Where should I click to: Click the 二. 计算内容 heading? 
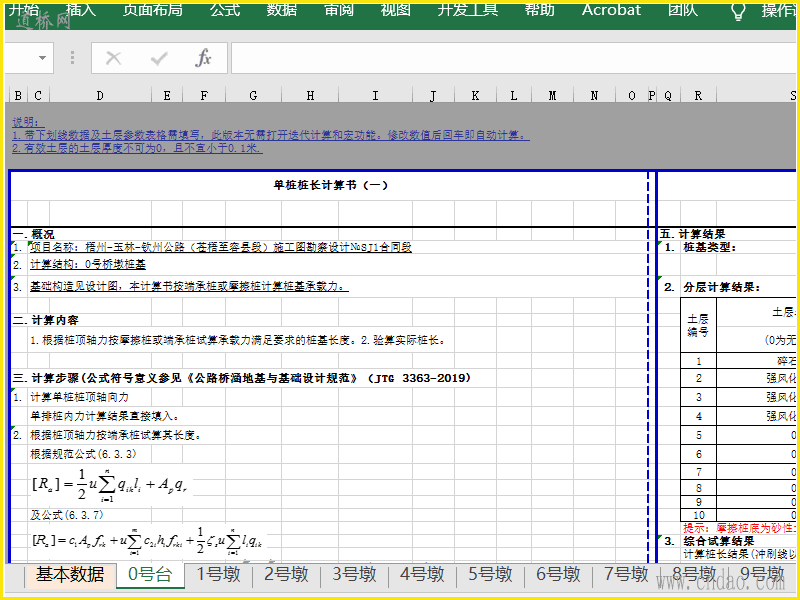coord(45,320)
